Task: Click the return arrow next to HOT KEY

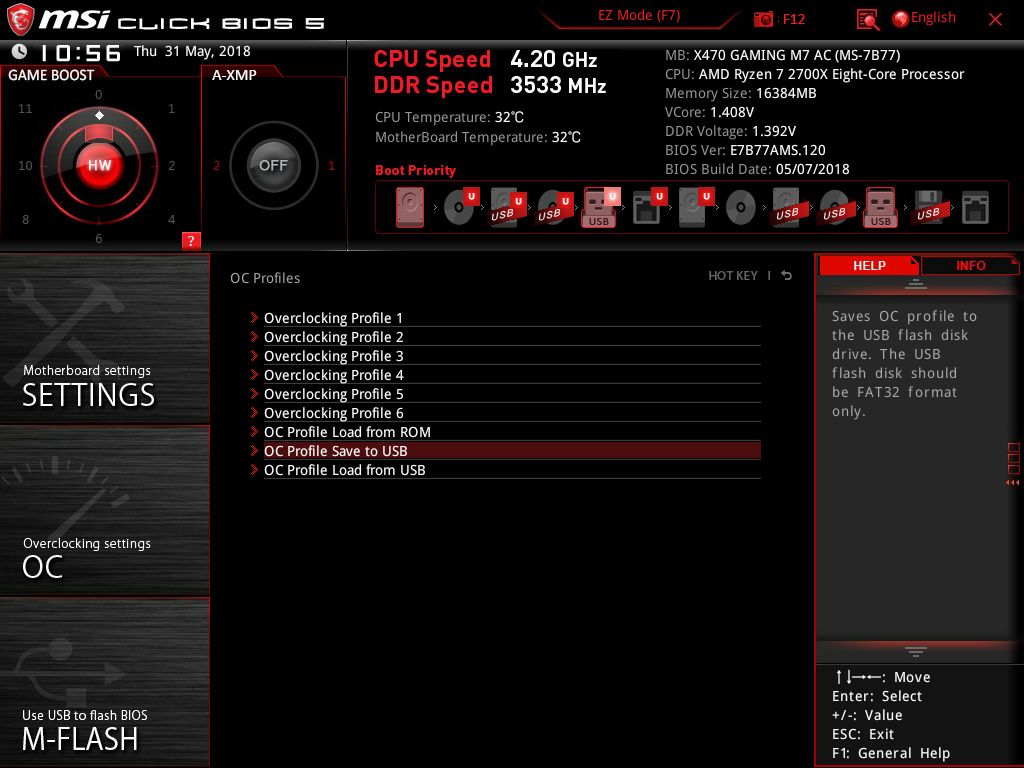Action: point(786,276)
